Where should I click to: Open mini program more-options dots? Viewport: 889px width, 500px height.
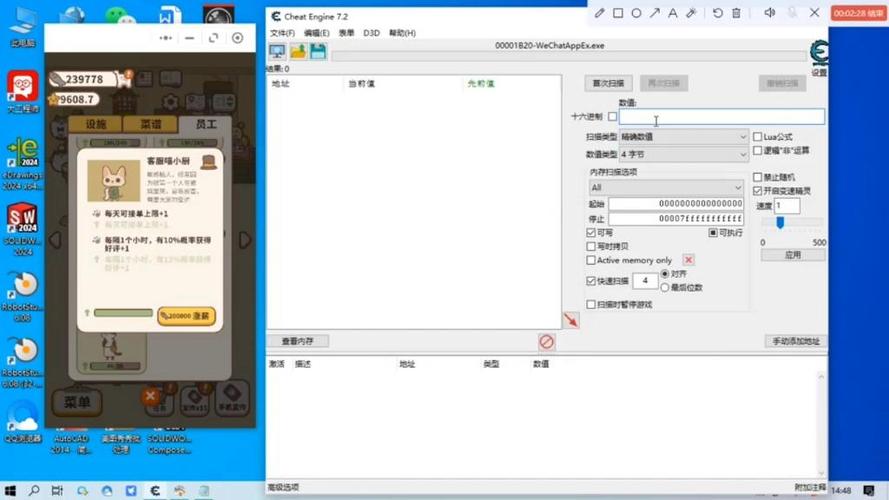coord(166,38)
